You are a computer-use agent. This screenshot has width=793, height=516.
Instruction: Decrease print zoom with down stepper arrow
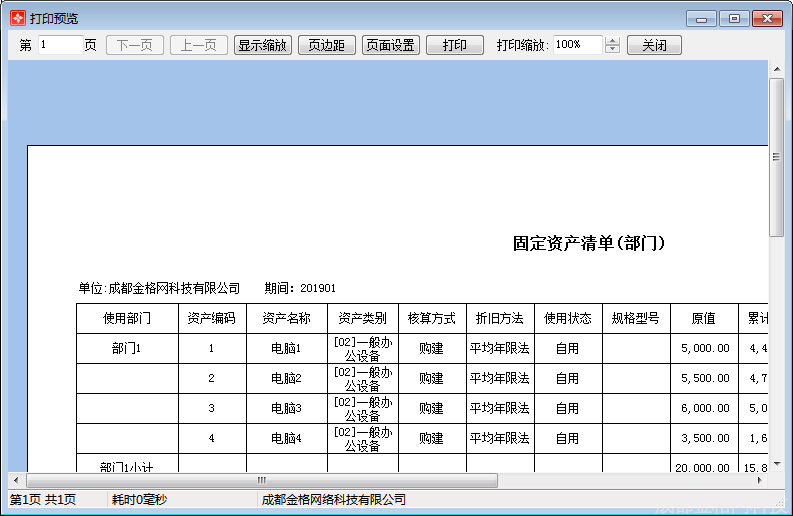[613, 50]
